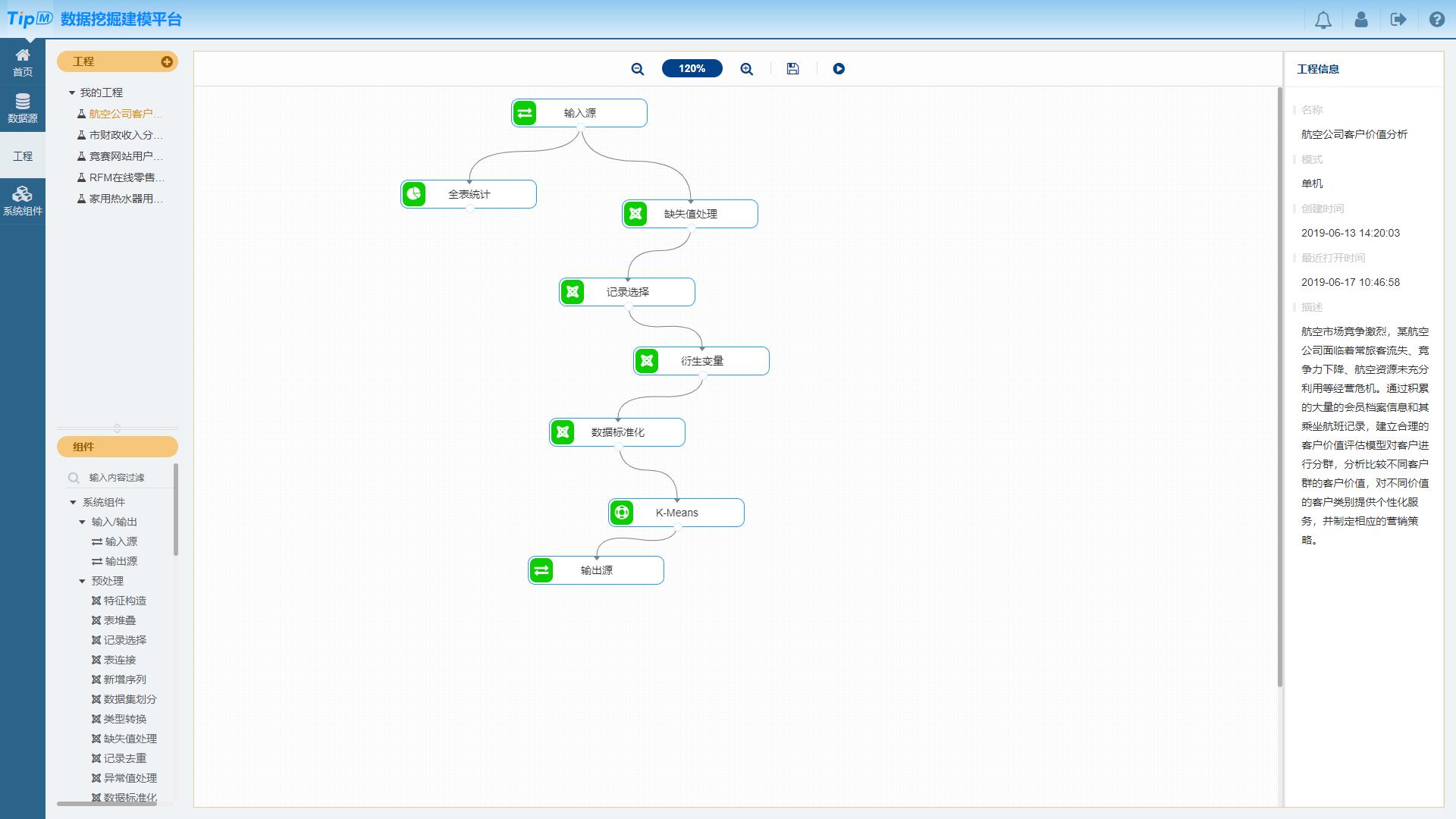Click the save/disk icon in the toolbar
Viewport: 1456px width, 819px height.
pyautogui.click(x=794, y=68)
